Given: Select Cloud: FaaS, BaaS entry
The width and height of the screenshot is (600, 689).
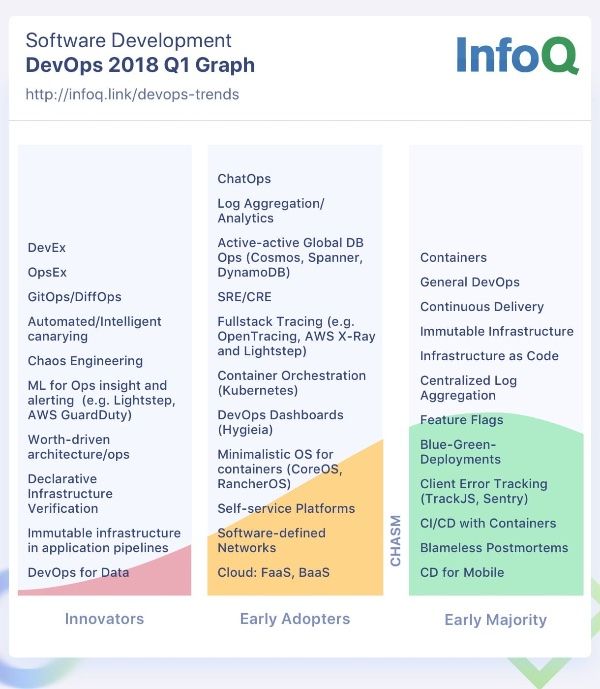Looking at the screenshot, I should tap(273, 573).
